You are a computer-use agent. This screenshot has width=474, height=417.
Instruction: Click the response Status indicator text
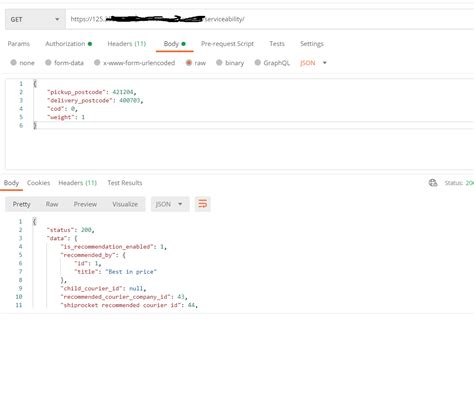click(459, 183)
